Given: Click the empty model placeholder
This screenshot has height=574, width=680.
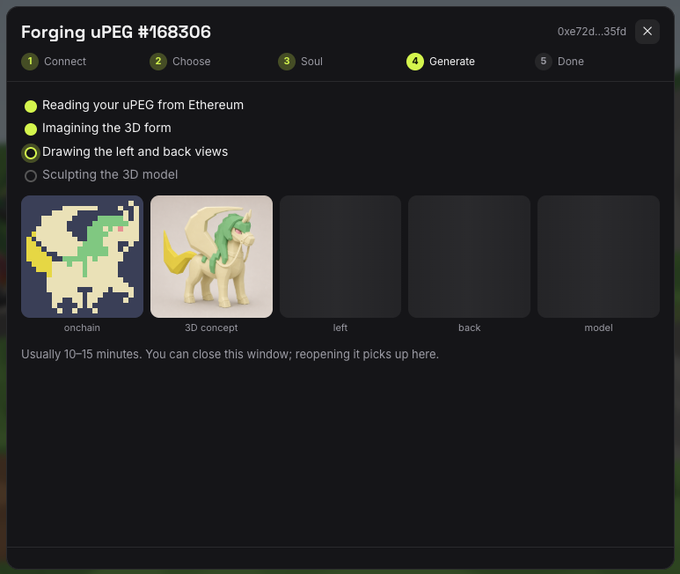Looking at the screenshot, I should coord(598,256).
